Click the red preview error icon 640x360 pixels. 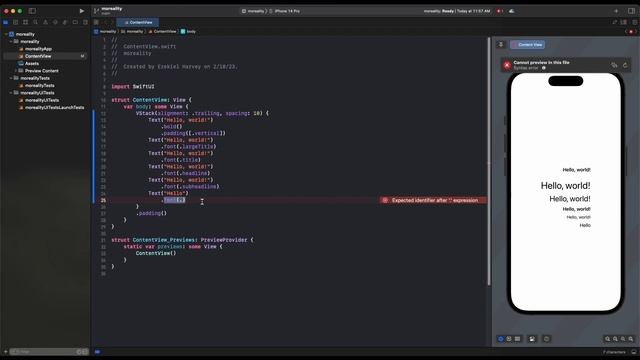(x=507, y=65)
